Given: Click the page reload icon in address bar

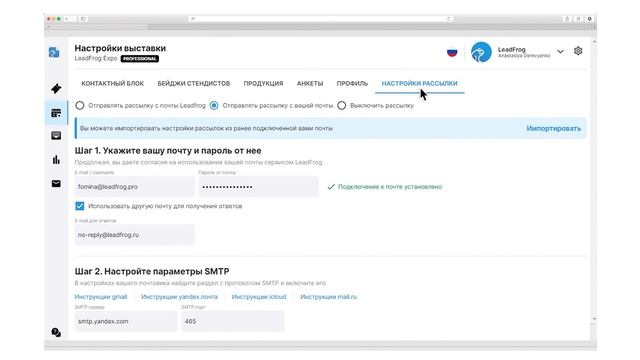Looking at the screenshot, I should tap(448, 19).
